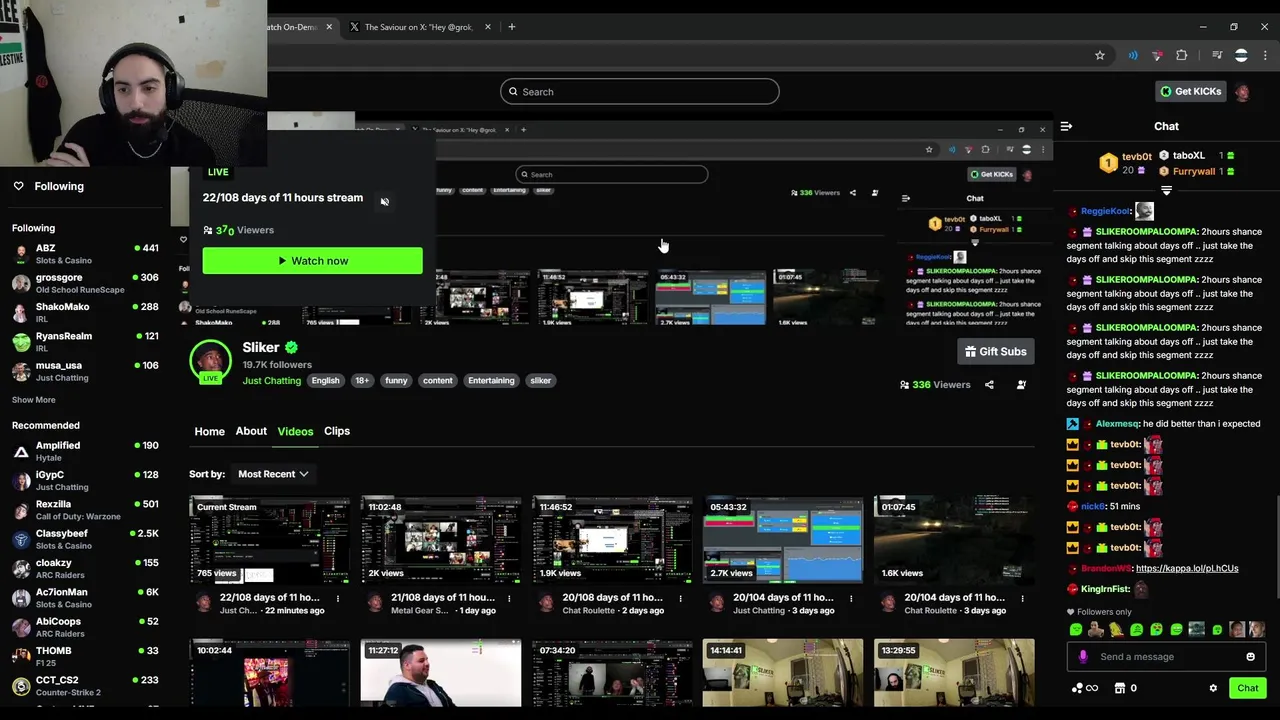
Task: Show more followed channels
Action: click(x=34, y=400)
